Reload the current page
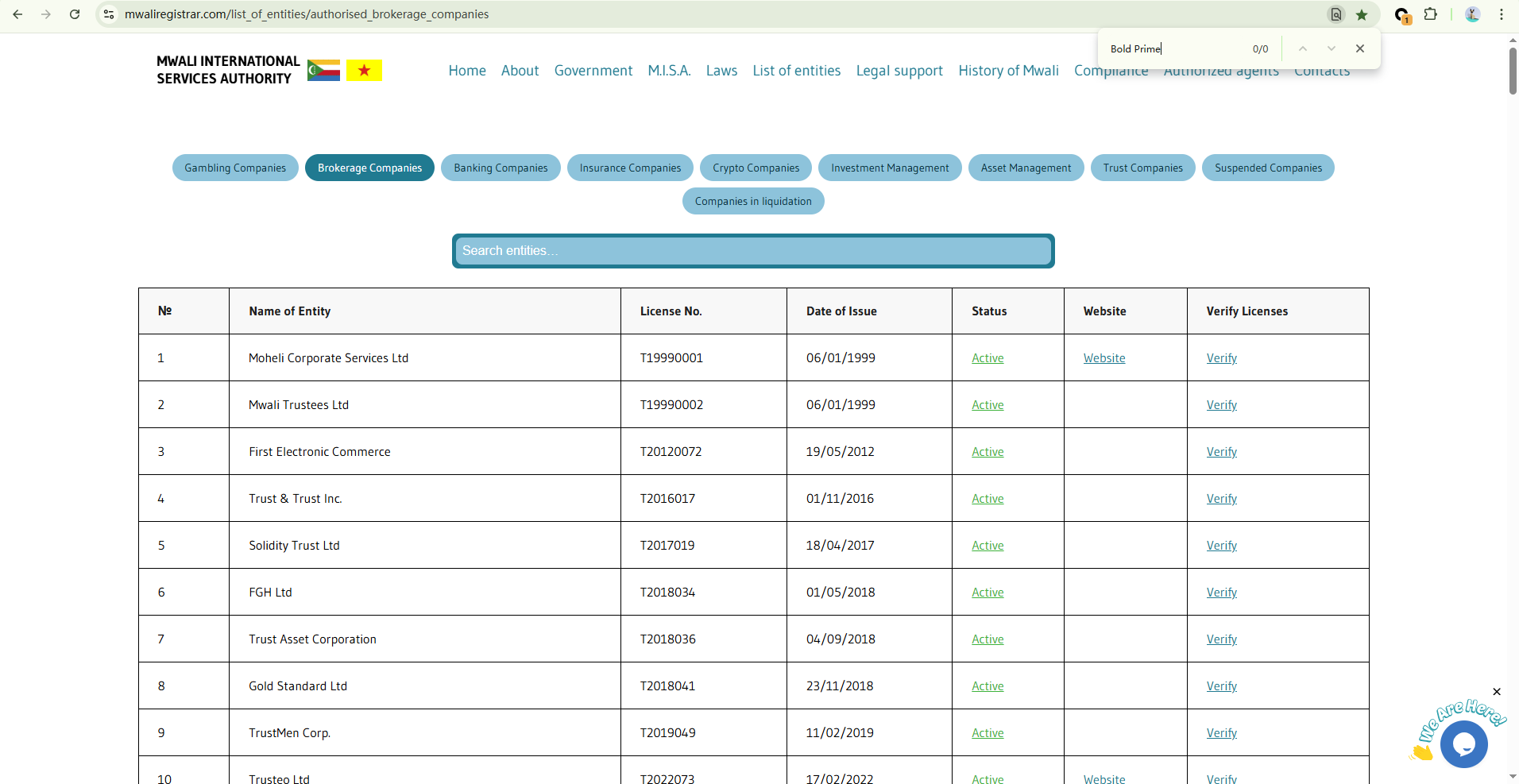 (75, 14)
